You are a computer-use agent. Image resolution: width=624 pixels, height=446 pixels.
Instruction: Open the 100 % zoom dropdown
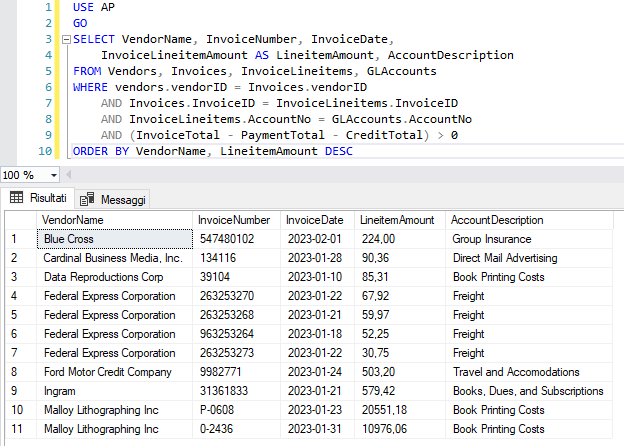pyautogui.click(x=53, y=175)
